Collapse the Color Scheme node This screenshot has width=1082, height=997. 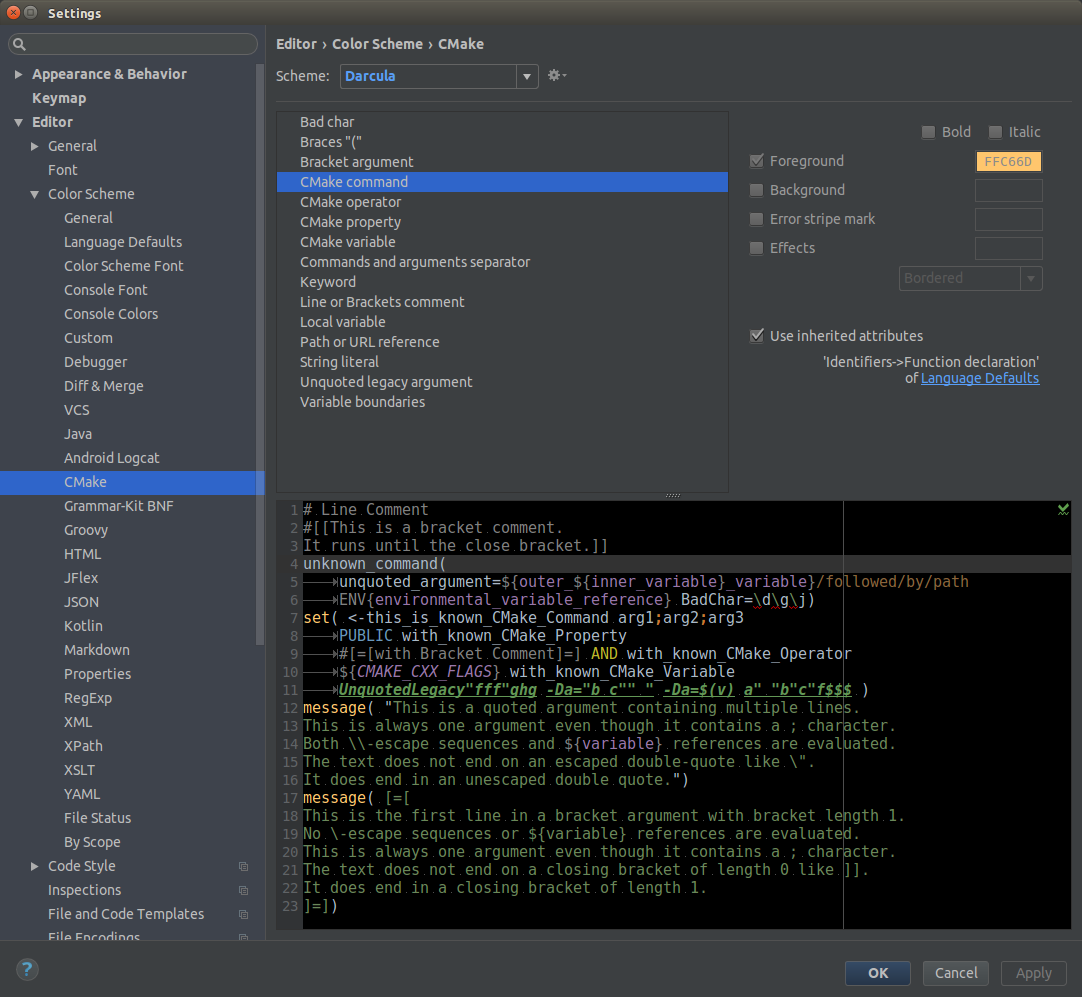click(x=35, y=195)
